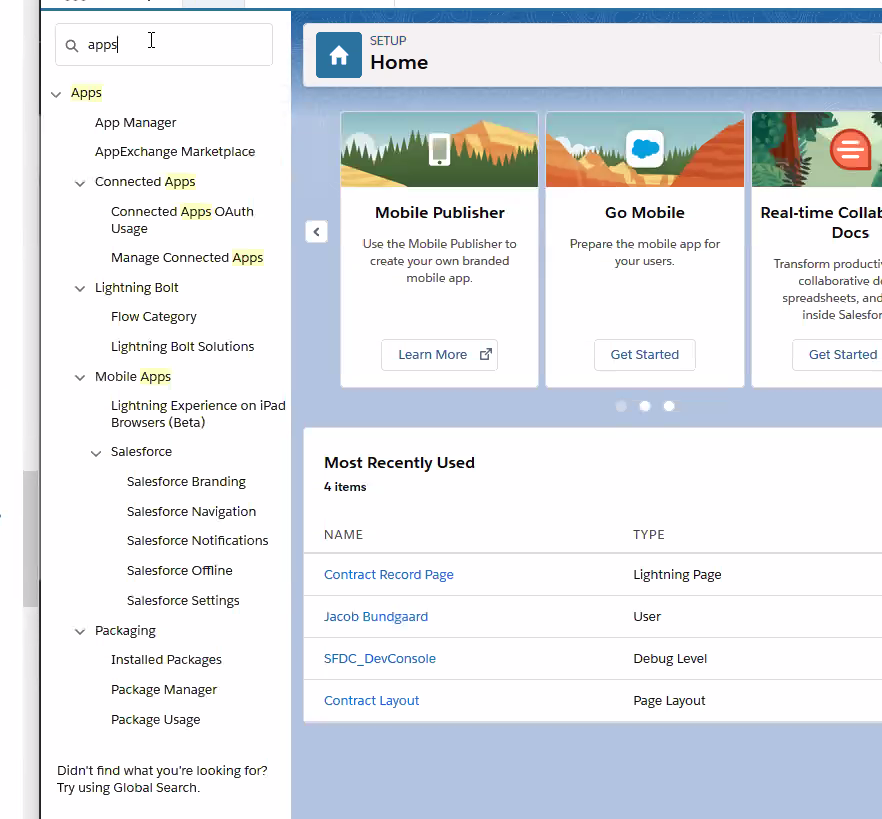Open Lightning Experience on iPad Browsers (Beta)

[198, 414]
